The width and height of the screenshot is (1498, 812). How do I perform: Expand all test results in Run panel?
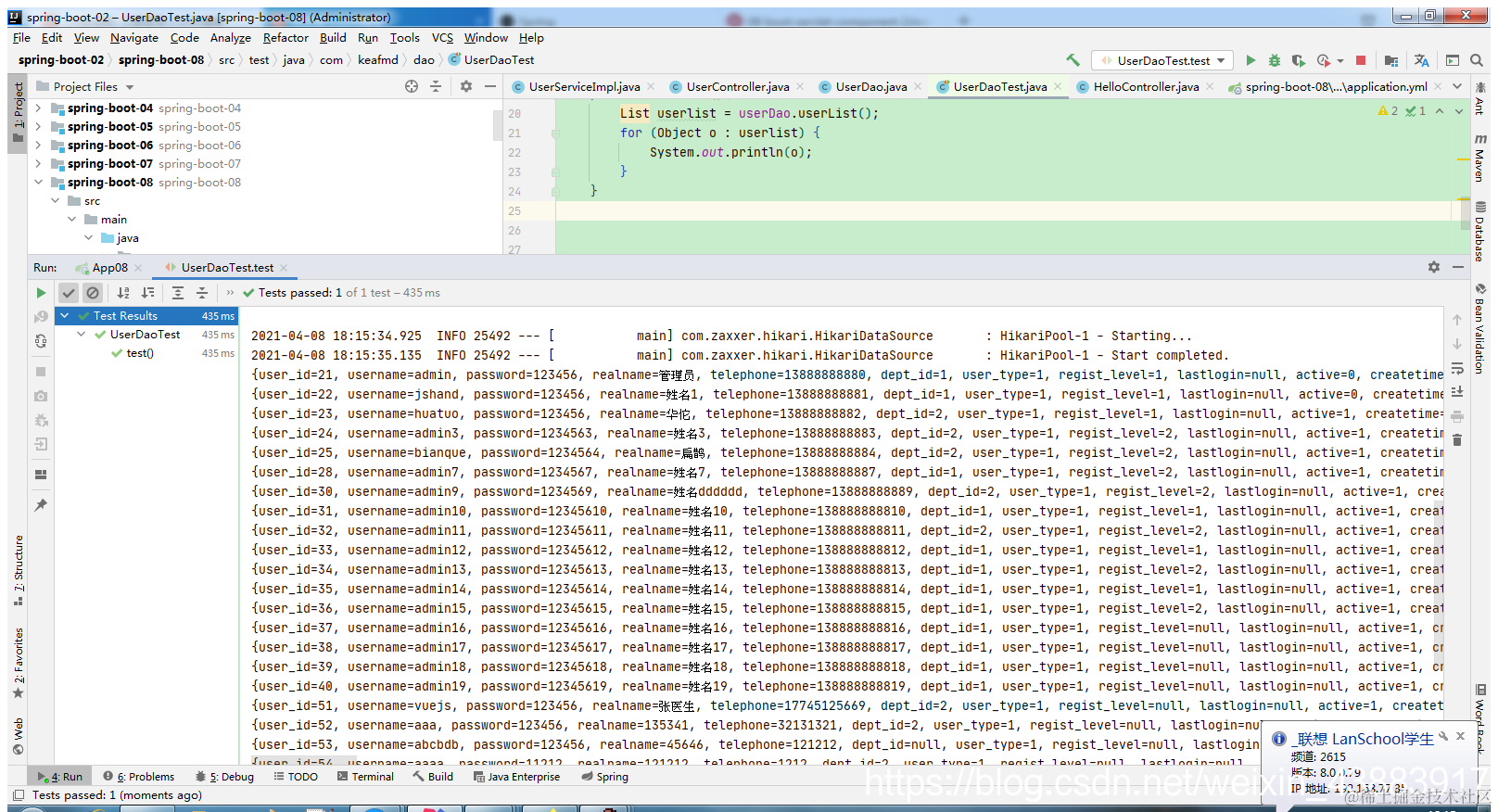(x=178, y=293)
